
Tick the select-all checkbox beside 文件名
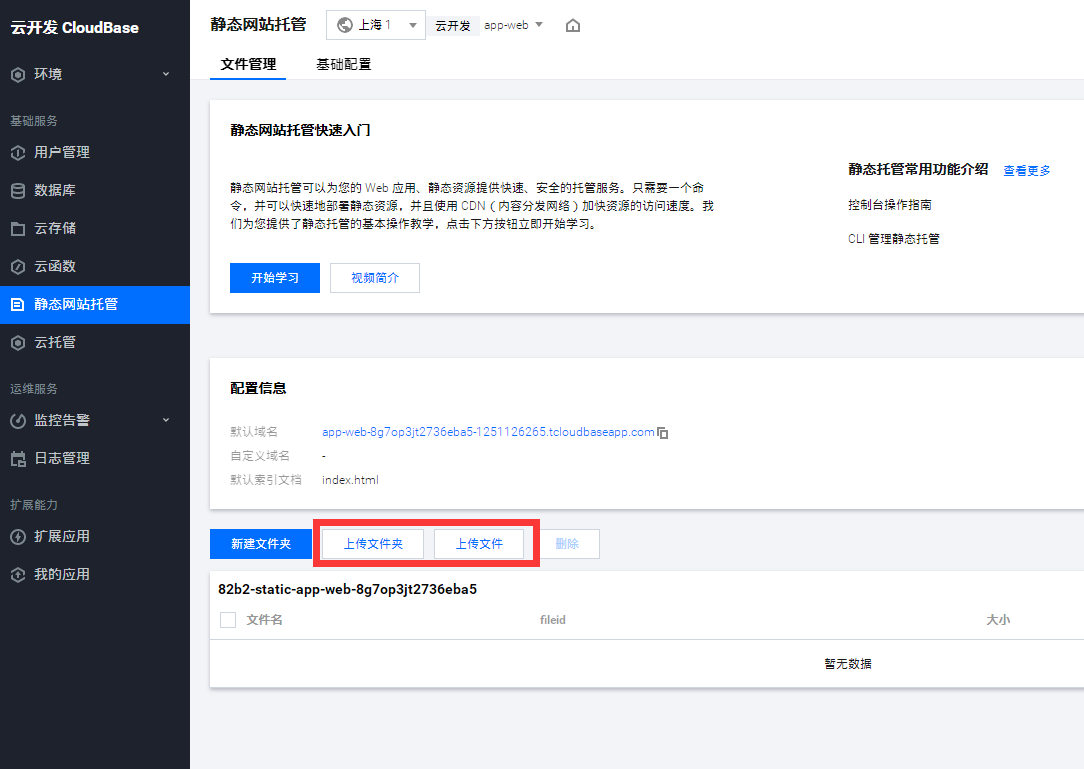[x=227, y=620]
